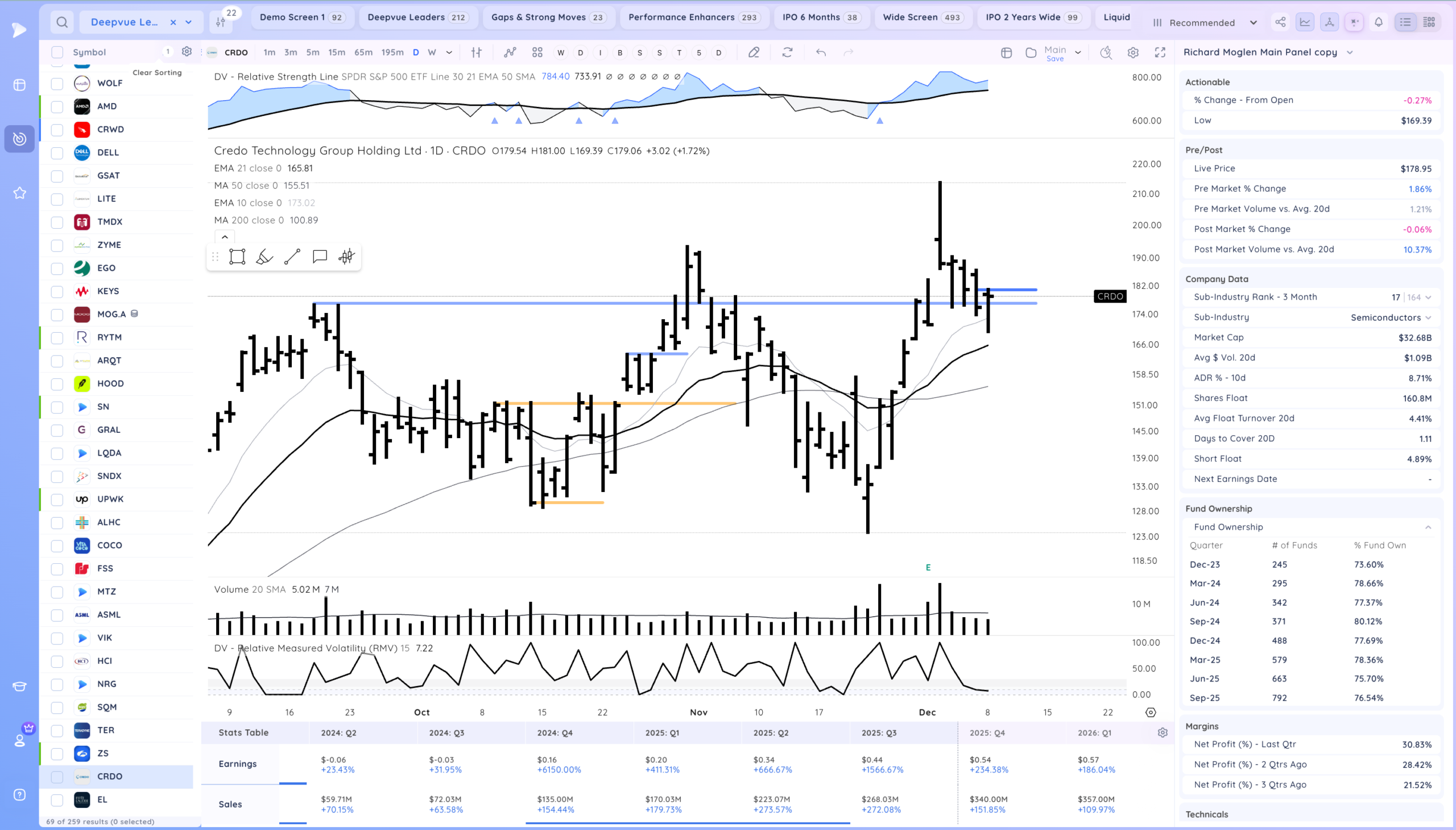This screenshot has height=830, width=1456.
Task: Collapse the Fund Ownership section
Action: pyautogui.click(x=1428, y=527)
